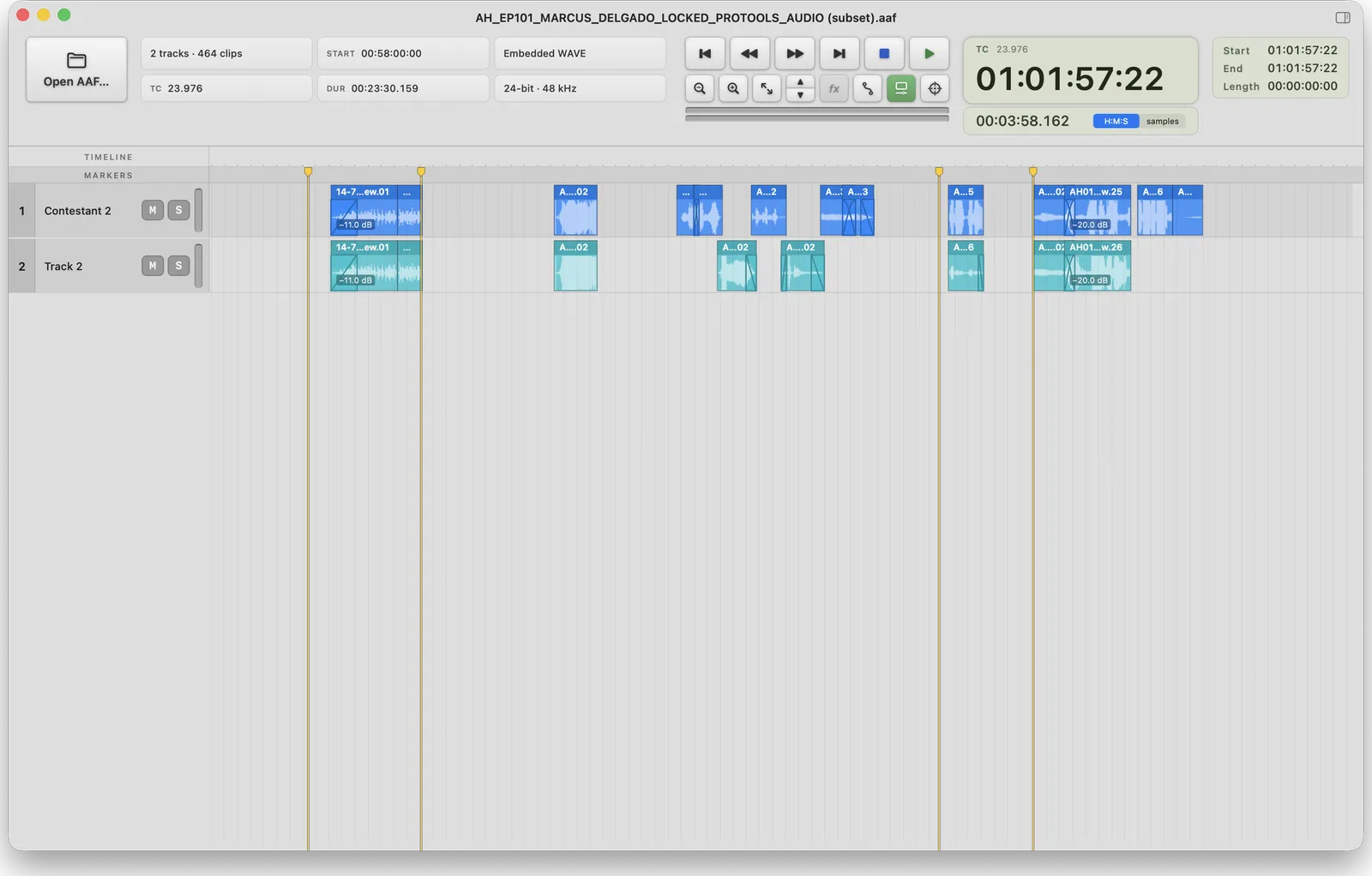Mute the Contestant 2 track

click(x=153, y=210)
